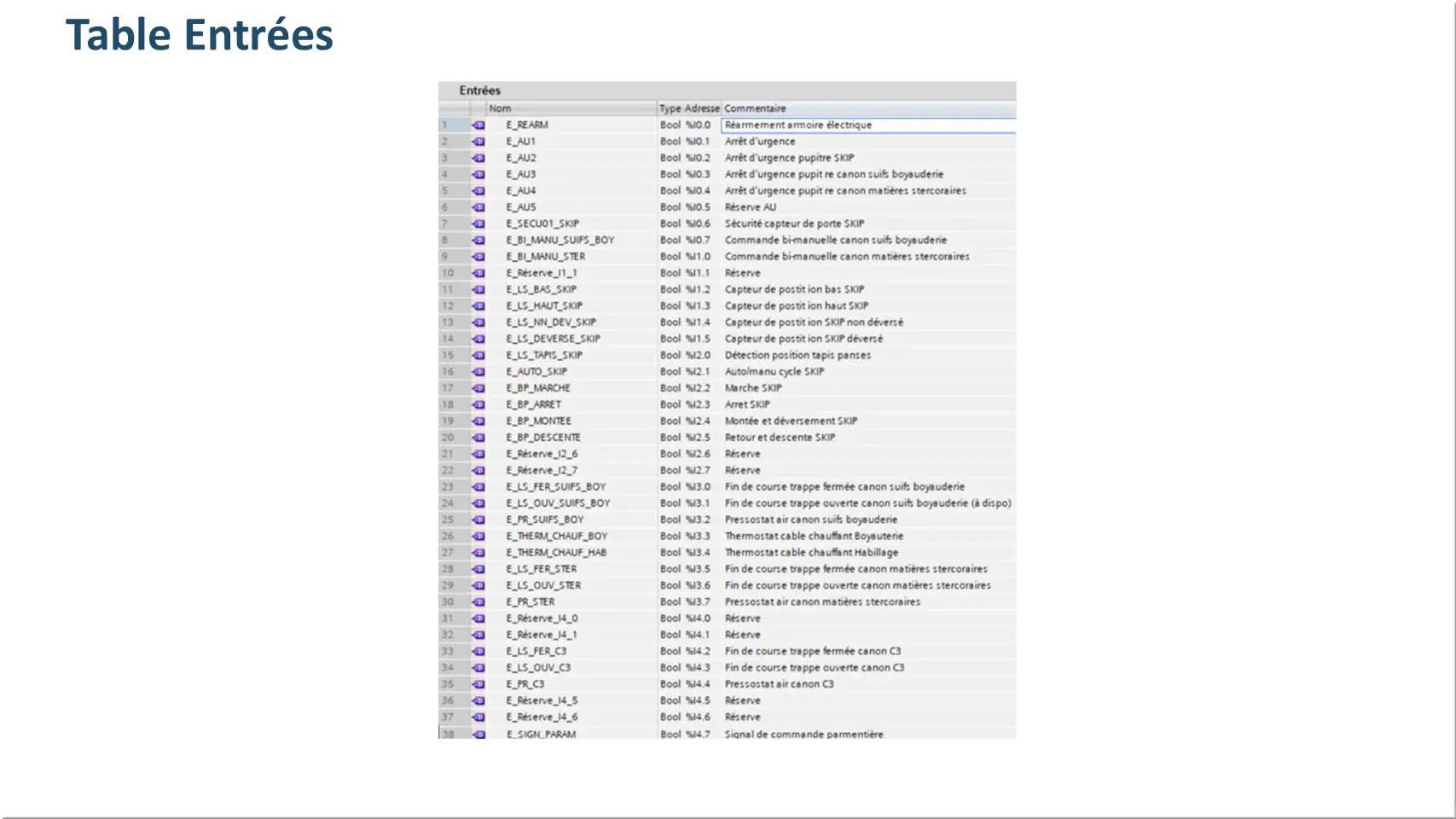The image size is (1456, 819).
Task: Select the tag icon of row E_AU1
Action: (479, 142)
